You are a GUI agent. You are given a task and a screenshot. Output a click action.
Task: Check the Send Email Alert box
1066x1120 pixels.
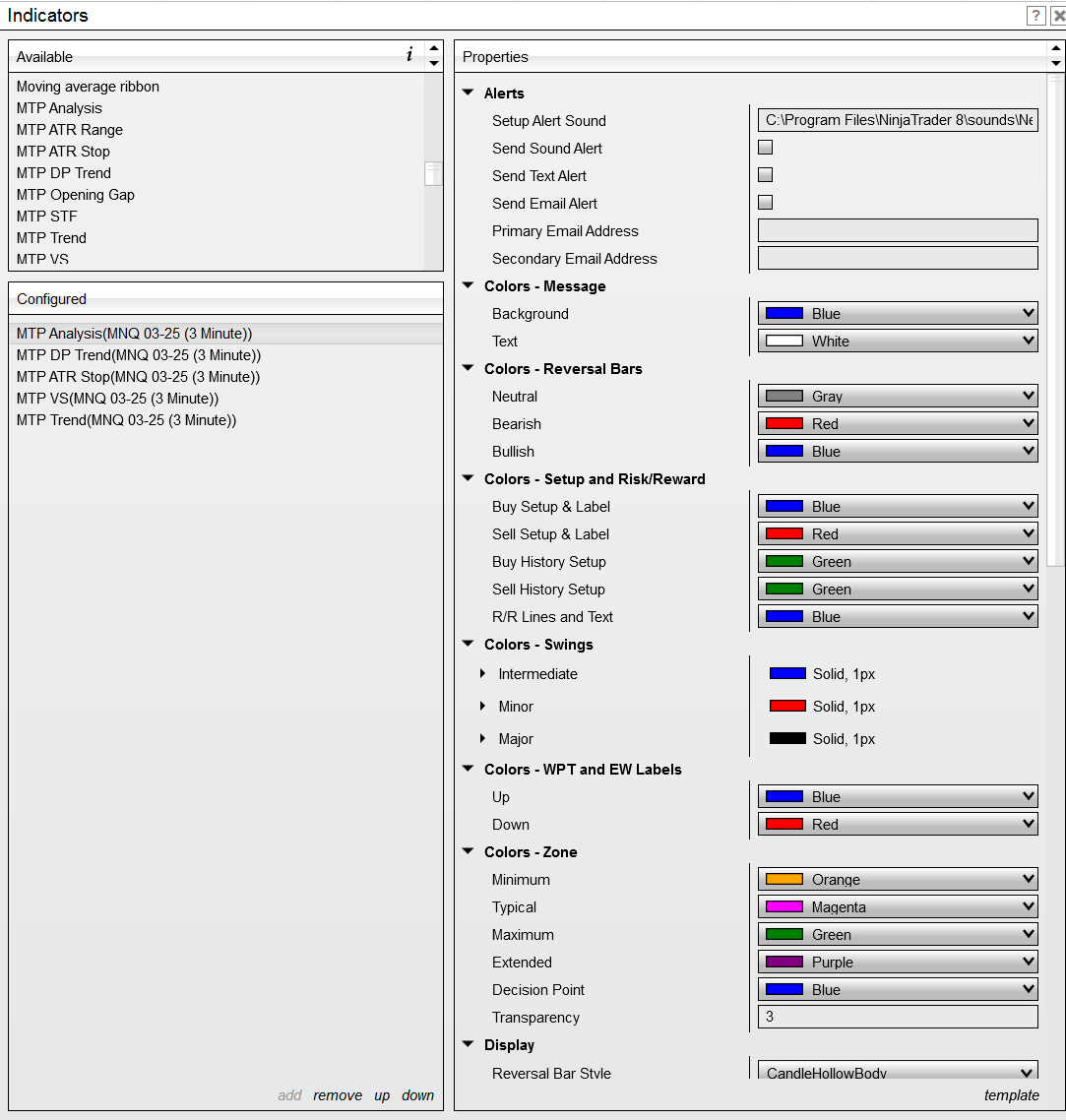click(x=766, y=203)
